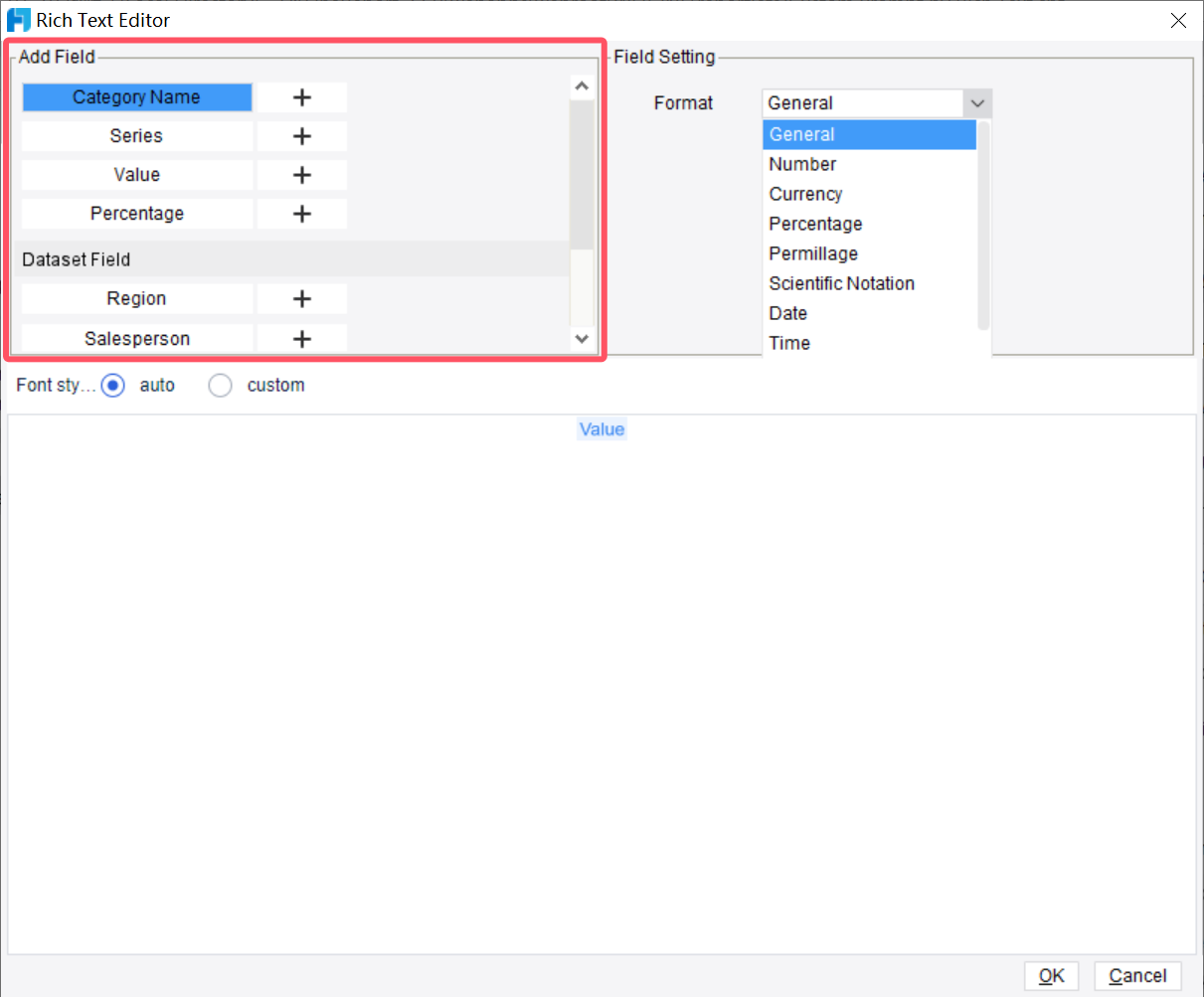Select the highlighted Category Name entry
The width and height of the screenshot is (1204, 997).
pos(136,97)
